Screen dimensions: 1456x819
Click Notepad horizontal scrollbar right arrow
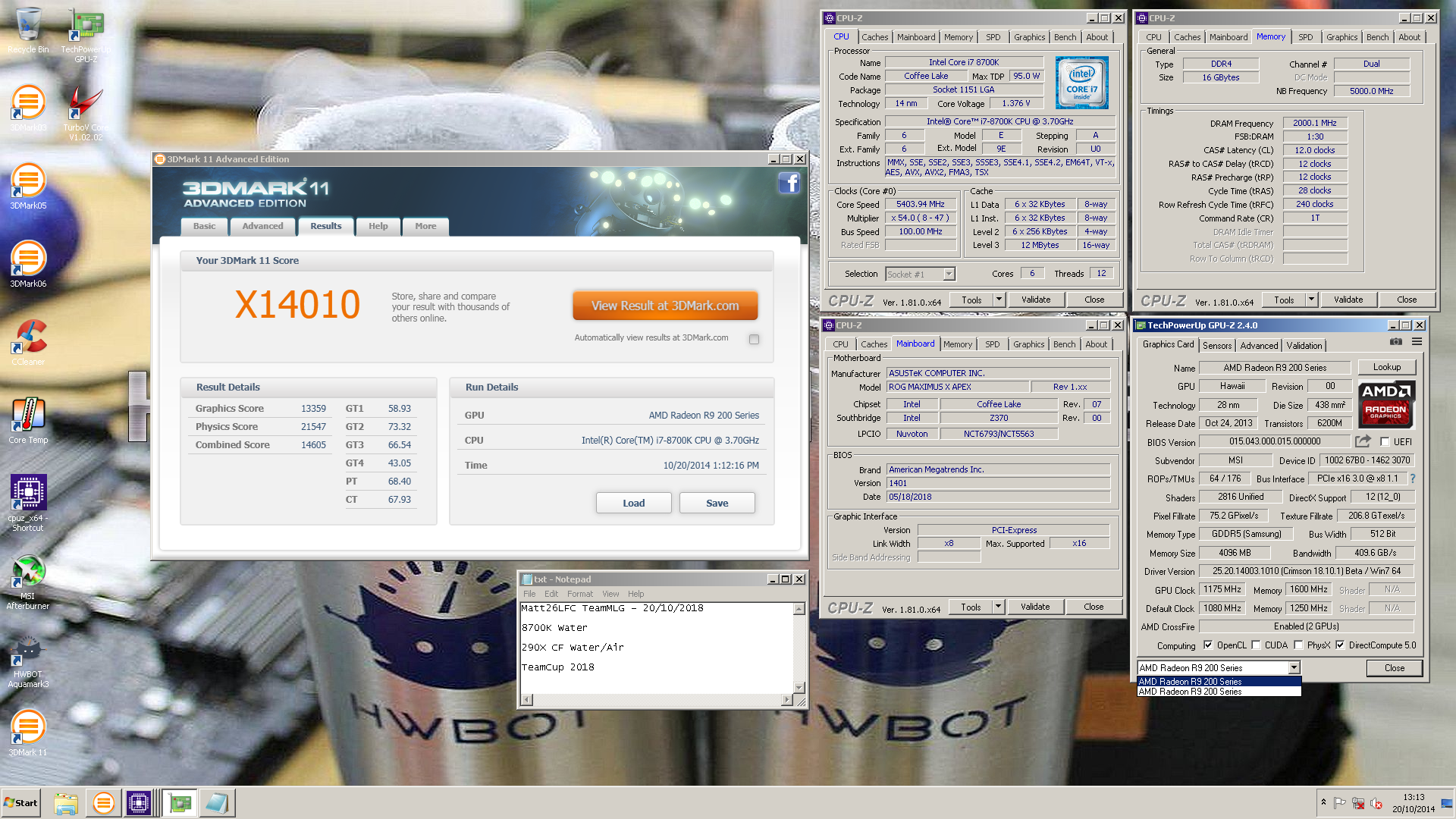[x=788, y=699]
